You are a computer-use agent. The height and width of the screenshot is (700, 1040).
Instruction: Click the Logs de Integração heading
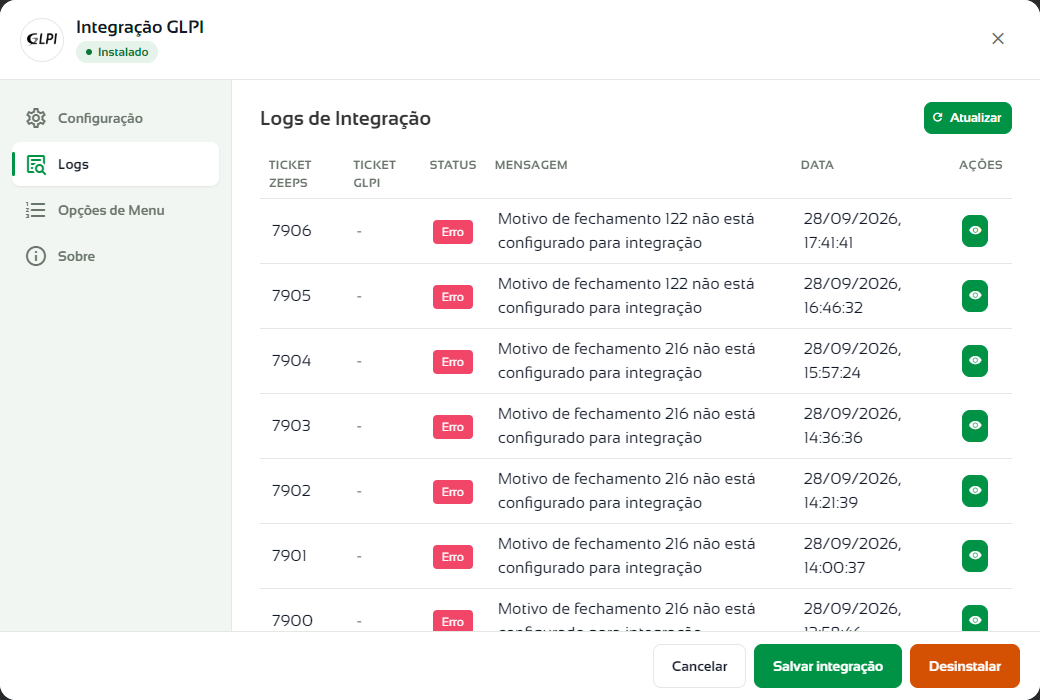346,119
